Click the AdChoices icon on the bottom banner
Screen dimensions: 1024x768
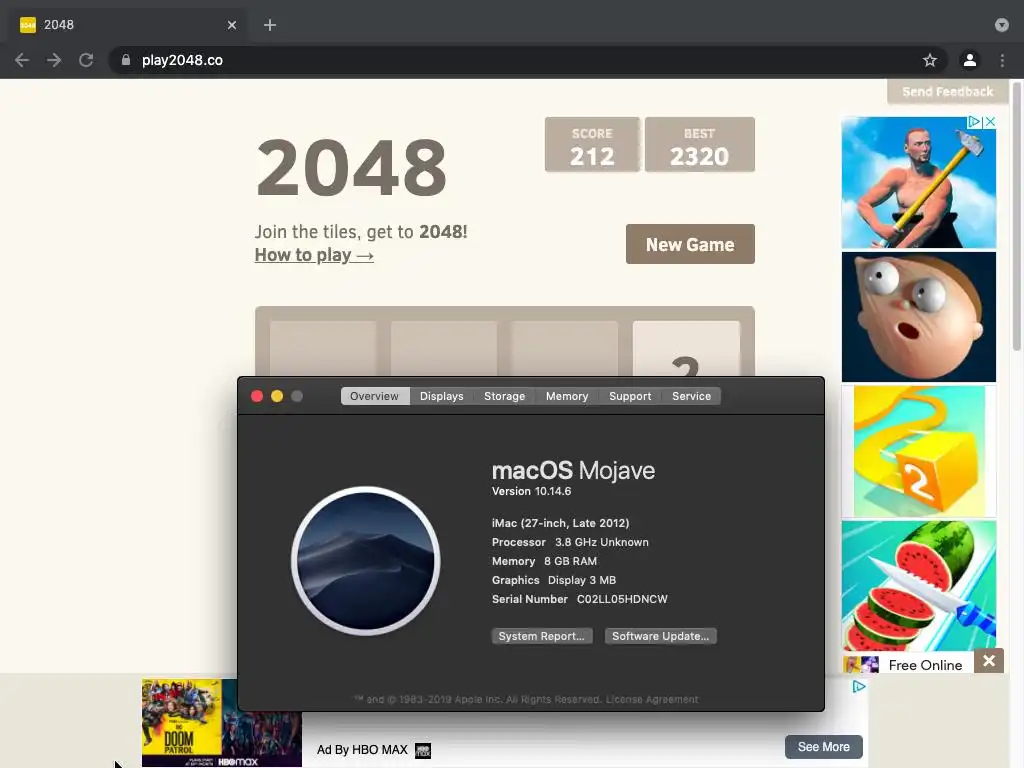[859, 686]
